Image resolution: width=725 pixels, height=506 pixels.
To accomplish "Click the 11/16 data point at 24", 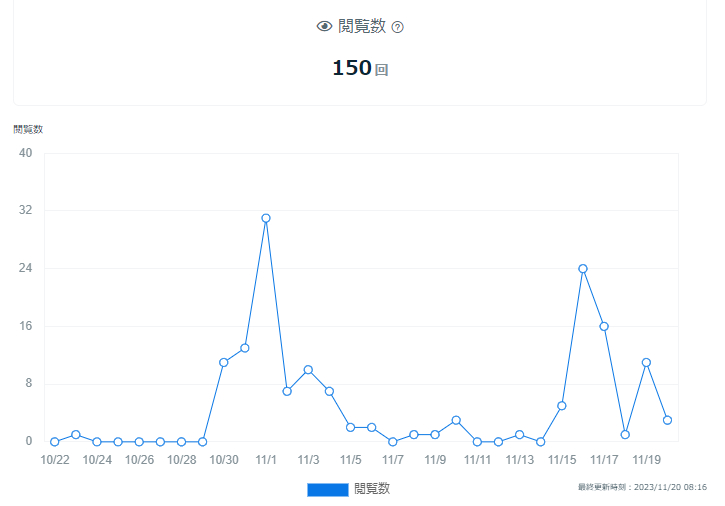I will point(583,268).
